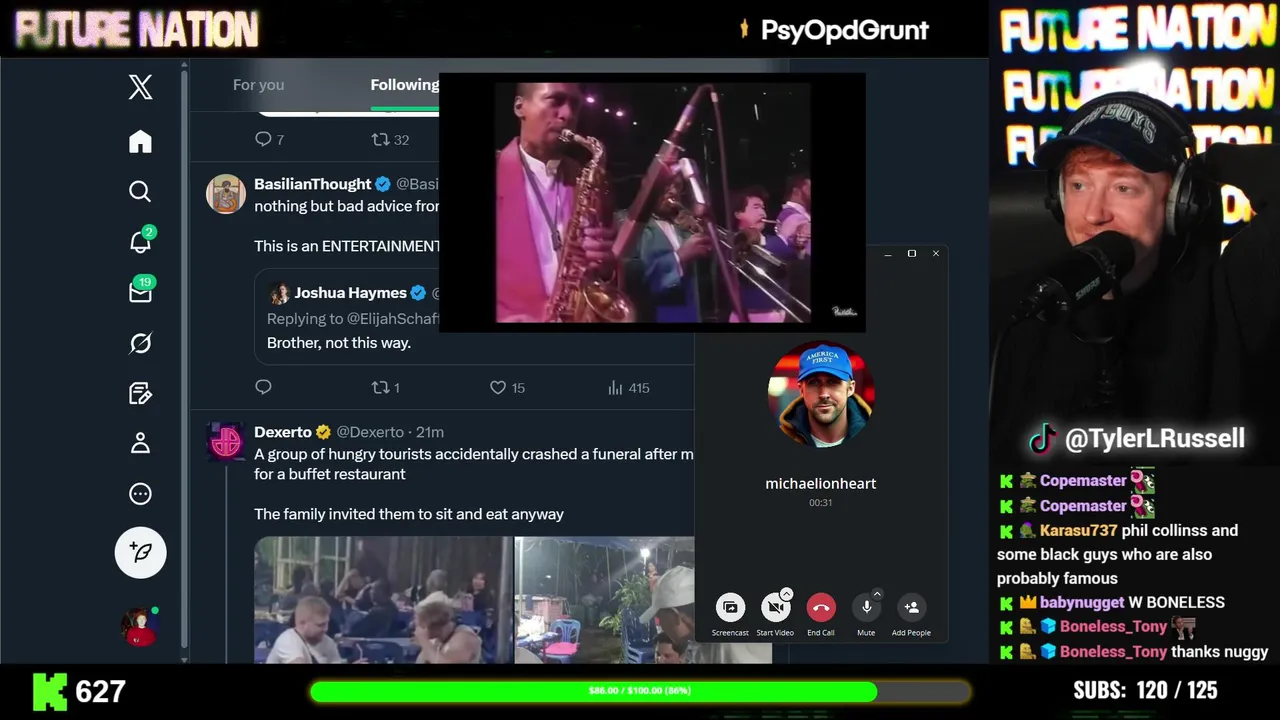Screen dimensions: 1280x720
Task: Open the Profile person icon
Action: [x=140, y=443]
